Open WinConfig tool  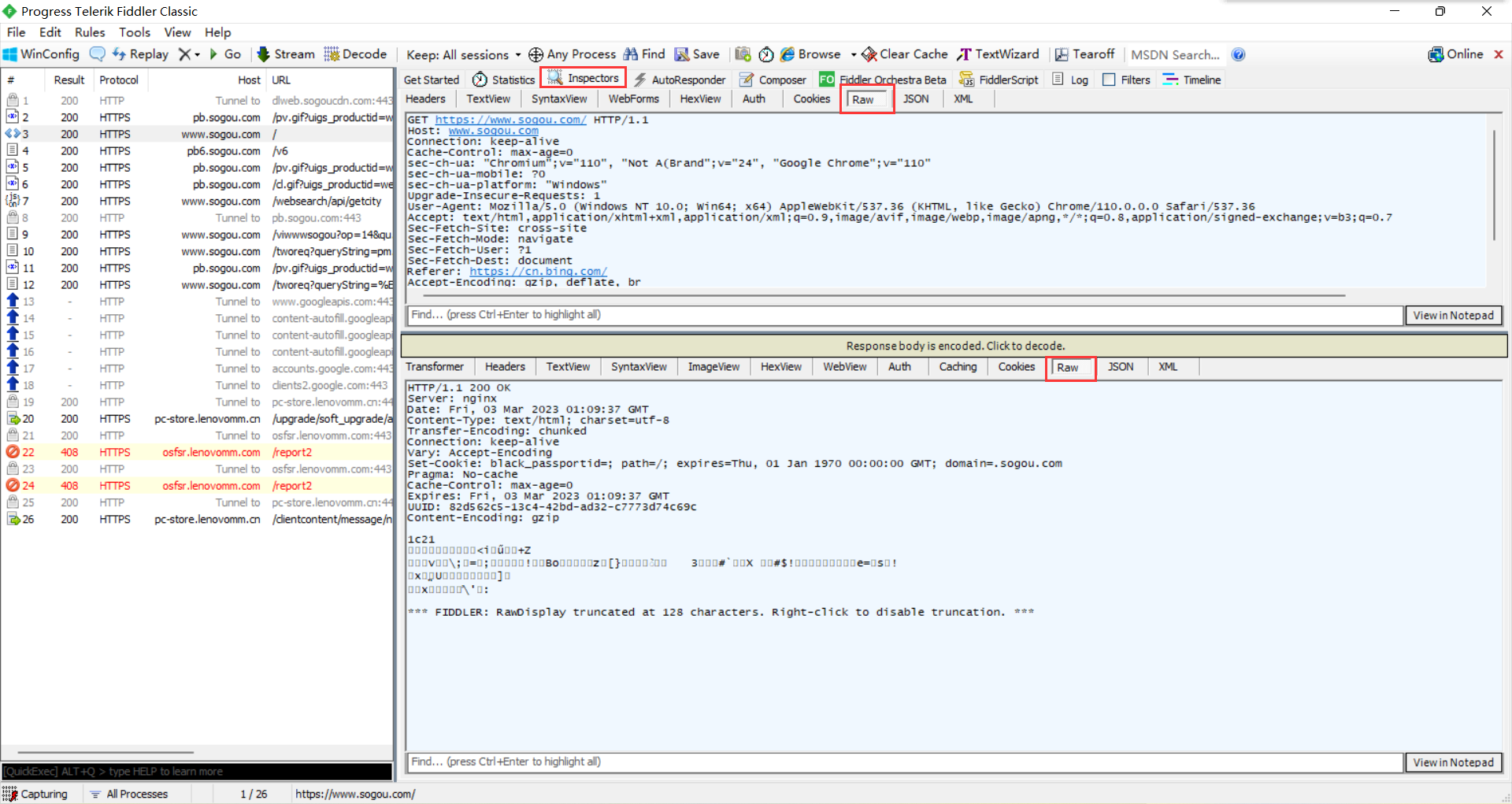pos(42,54)
